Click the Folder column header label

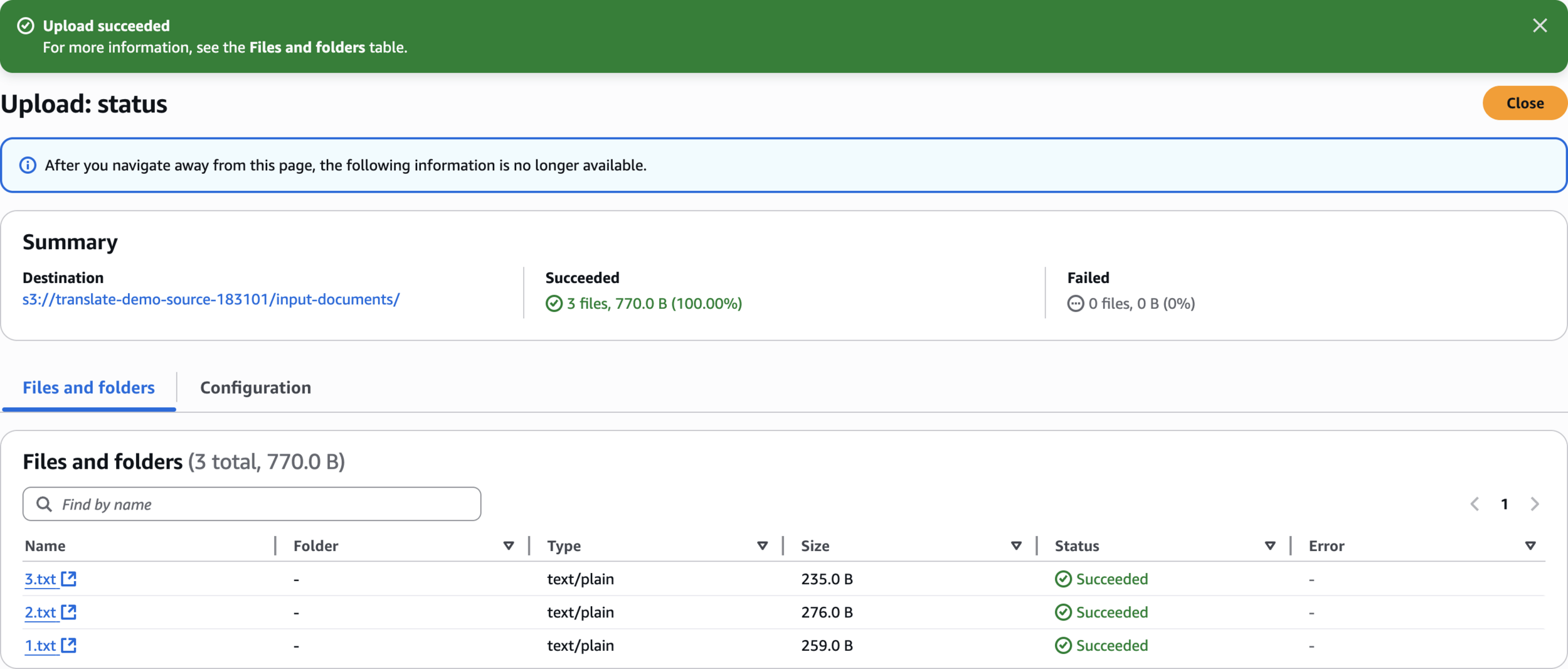(x=316, y=546)
